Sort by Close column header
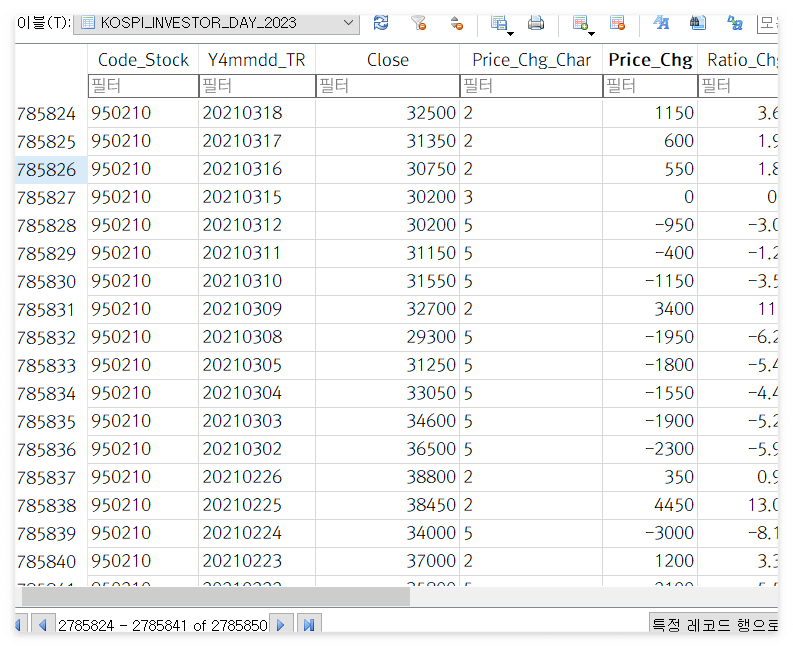The height and width of the screenshot is (647, 793). pos(387,60)
